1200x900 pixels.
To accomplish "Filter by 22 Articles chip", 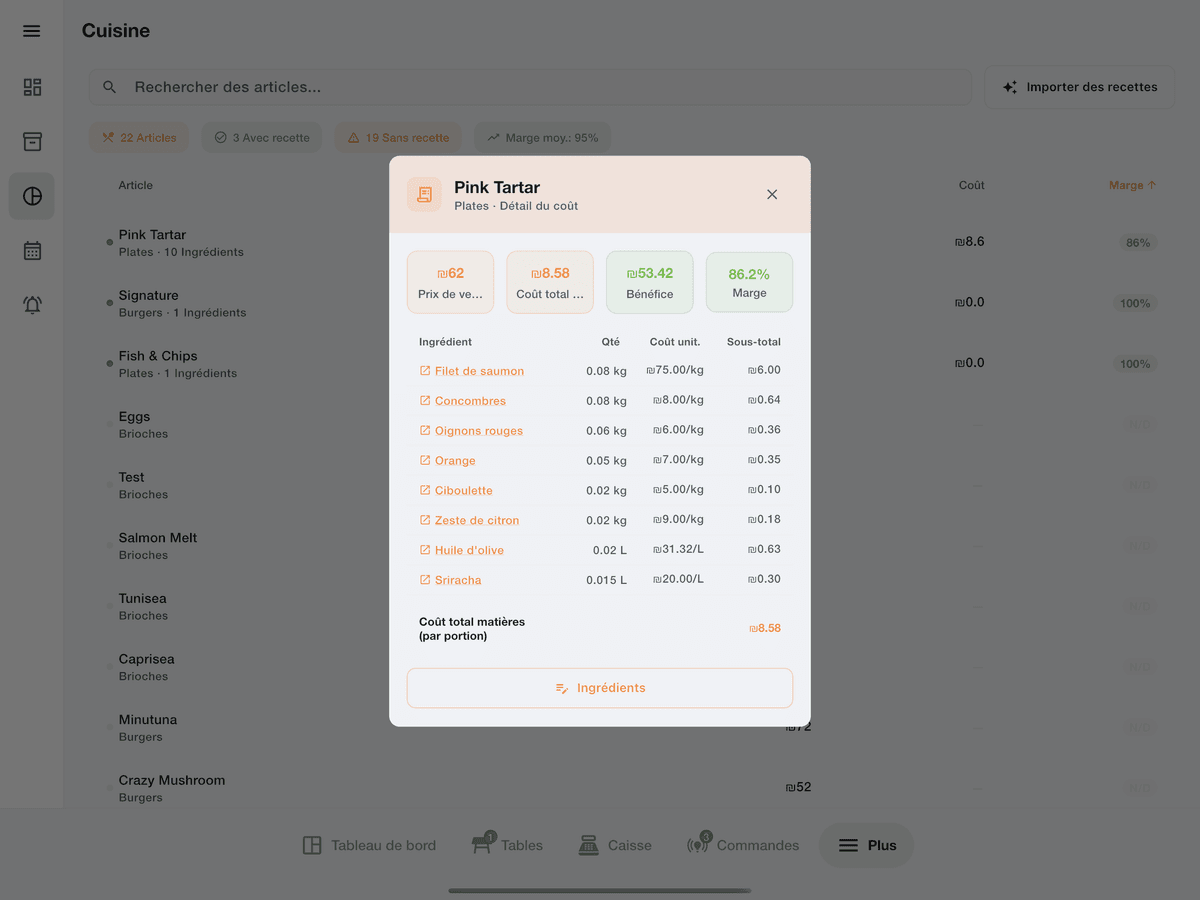I will pos(139,138).
